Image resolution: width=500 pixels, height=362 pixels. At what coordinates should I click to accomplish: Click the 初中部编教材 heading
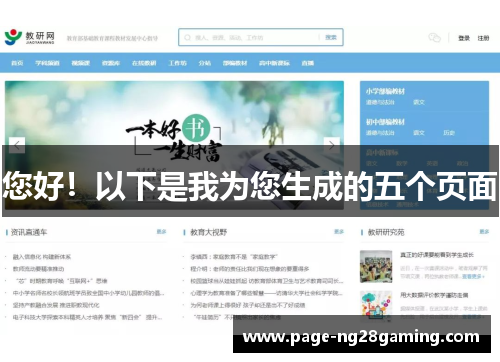click(x=385, y=122)
